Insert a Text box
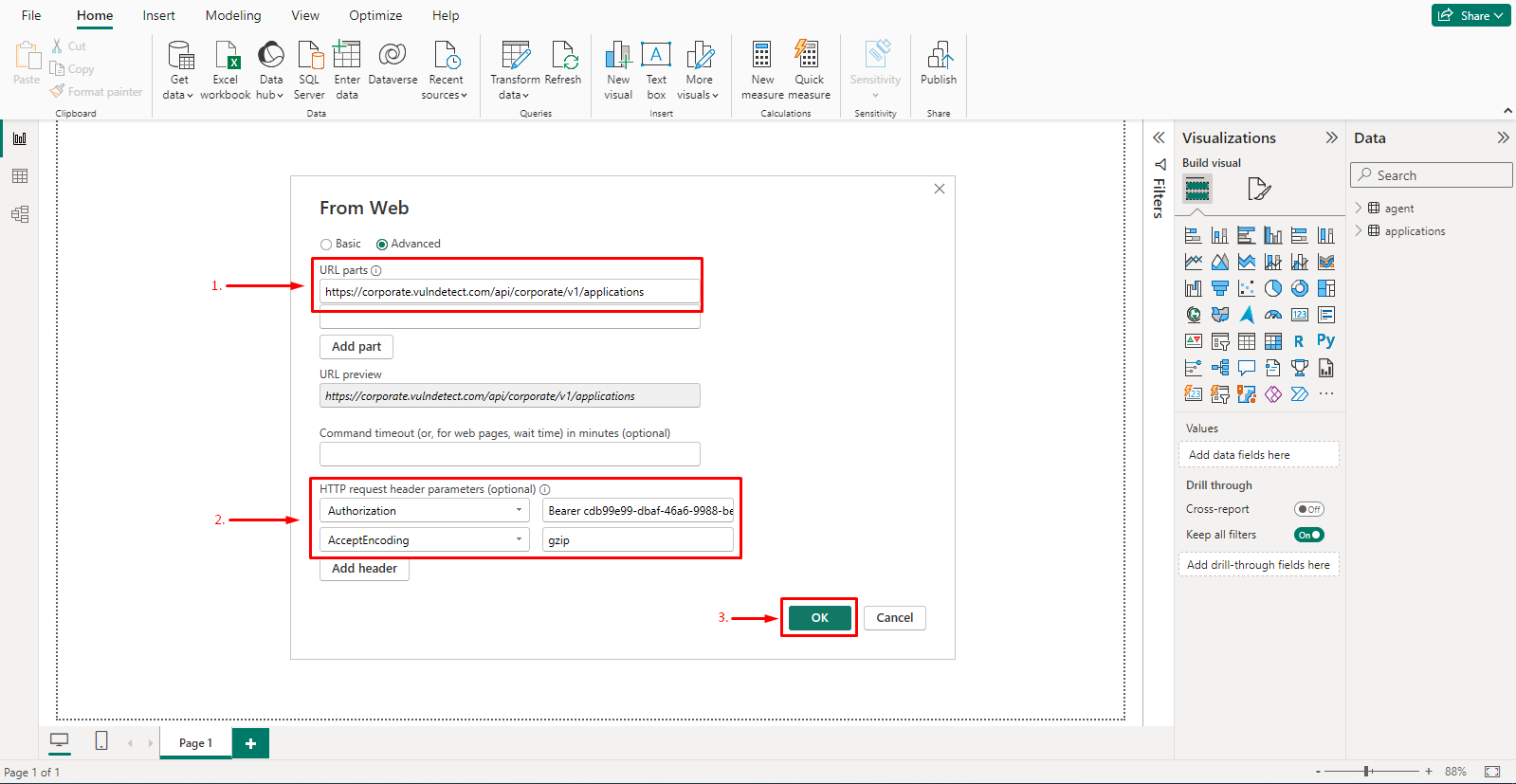1516x784 pixels. pyautogui.click(x=656, y=56)
